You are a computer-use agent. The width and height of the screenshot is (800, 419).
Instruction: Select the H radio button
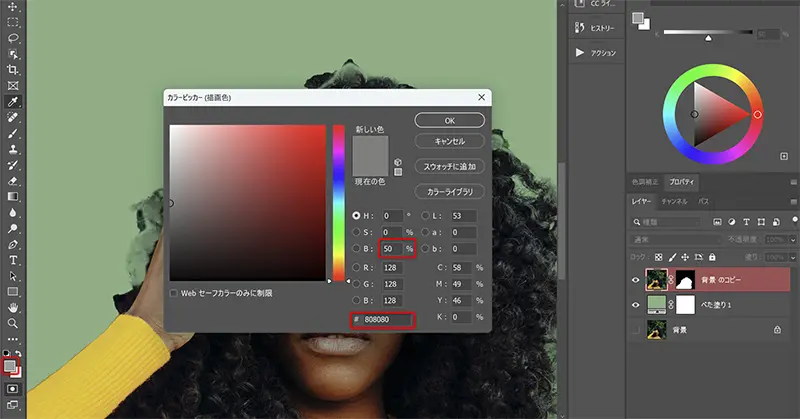pyautogui.click(x=356, y=216)
